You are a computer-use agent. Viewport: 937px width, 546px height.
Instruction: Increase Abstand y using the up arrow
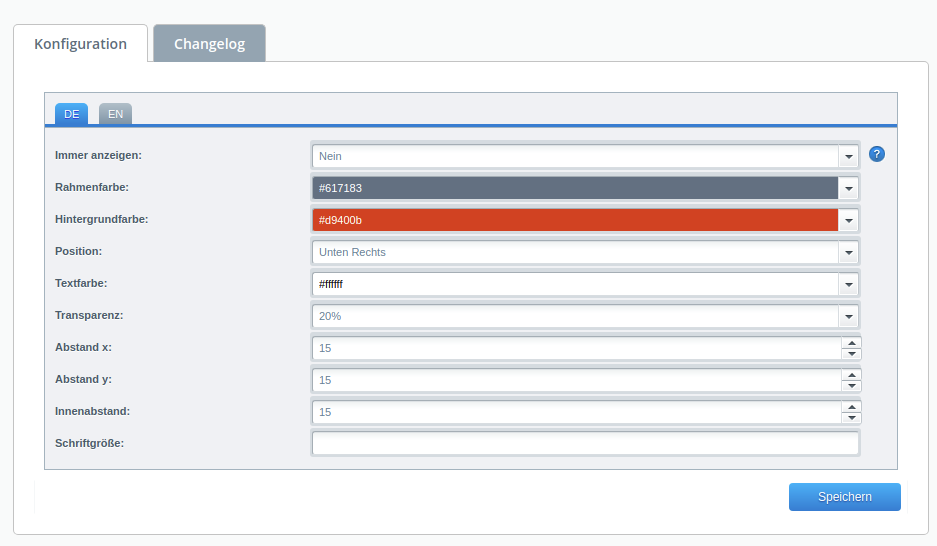click(851, 375)
